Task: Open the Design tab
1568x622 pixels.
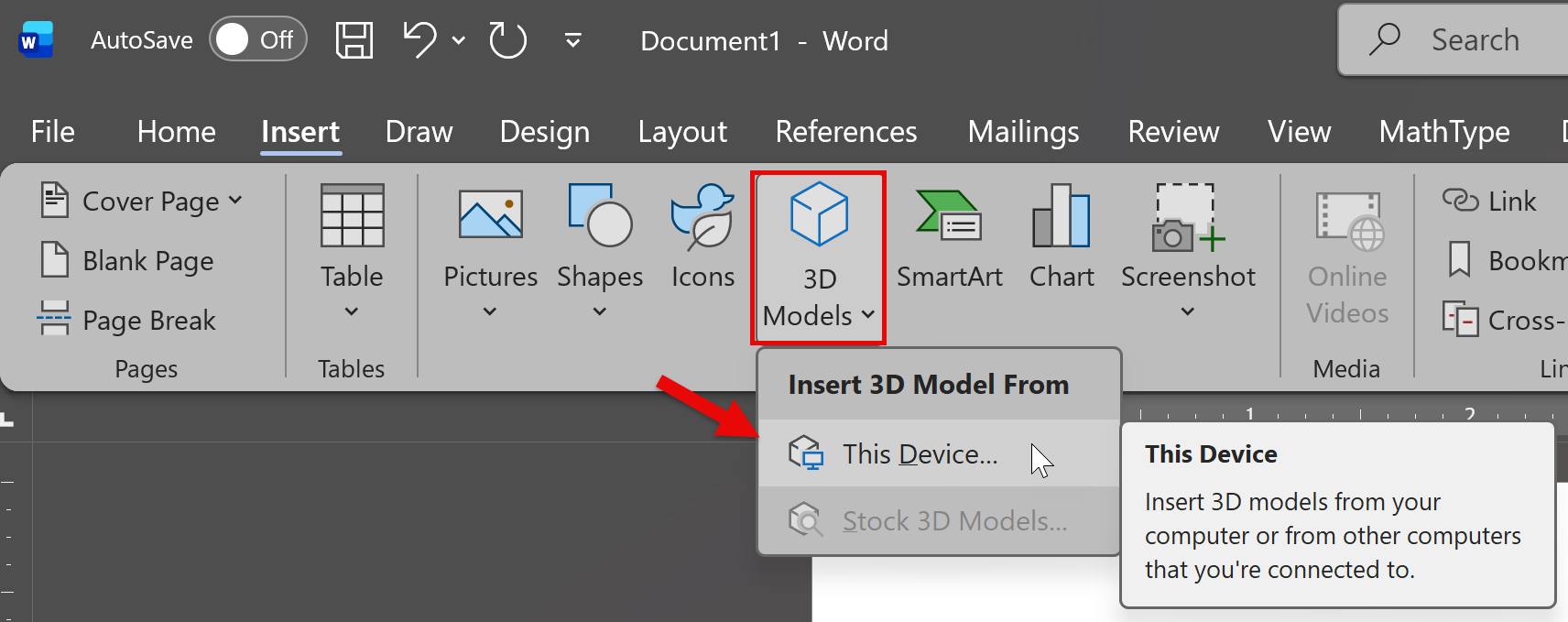Action: pos(544,132)
